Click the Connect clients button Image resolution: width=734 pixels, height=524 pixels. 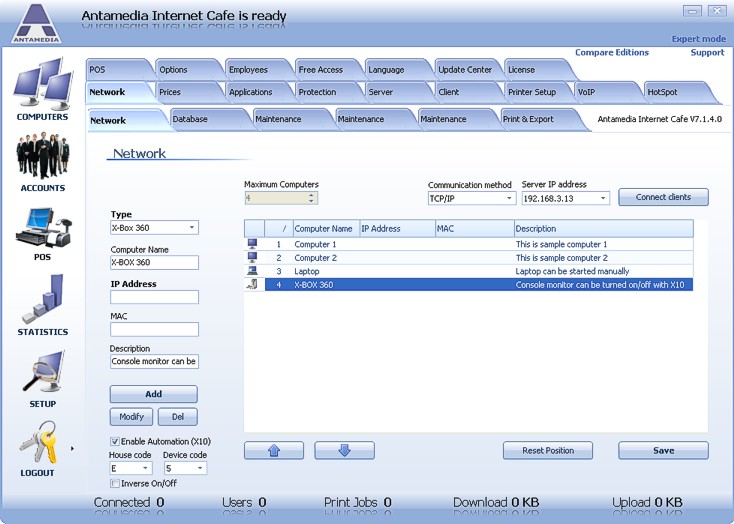(x=663, y=197)
